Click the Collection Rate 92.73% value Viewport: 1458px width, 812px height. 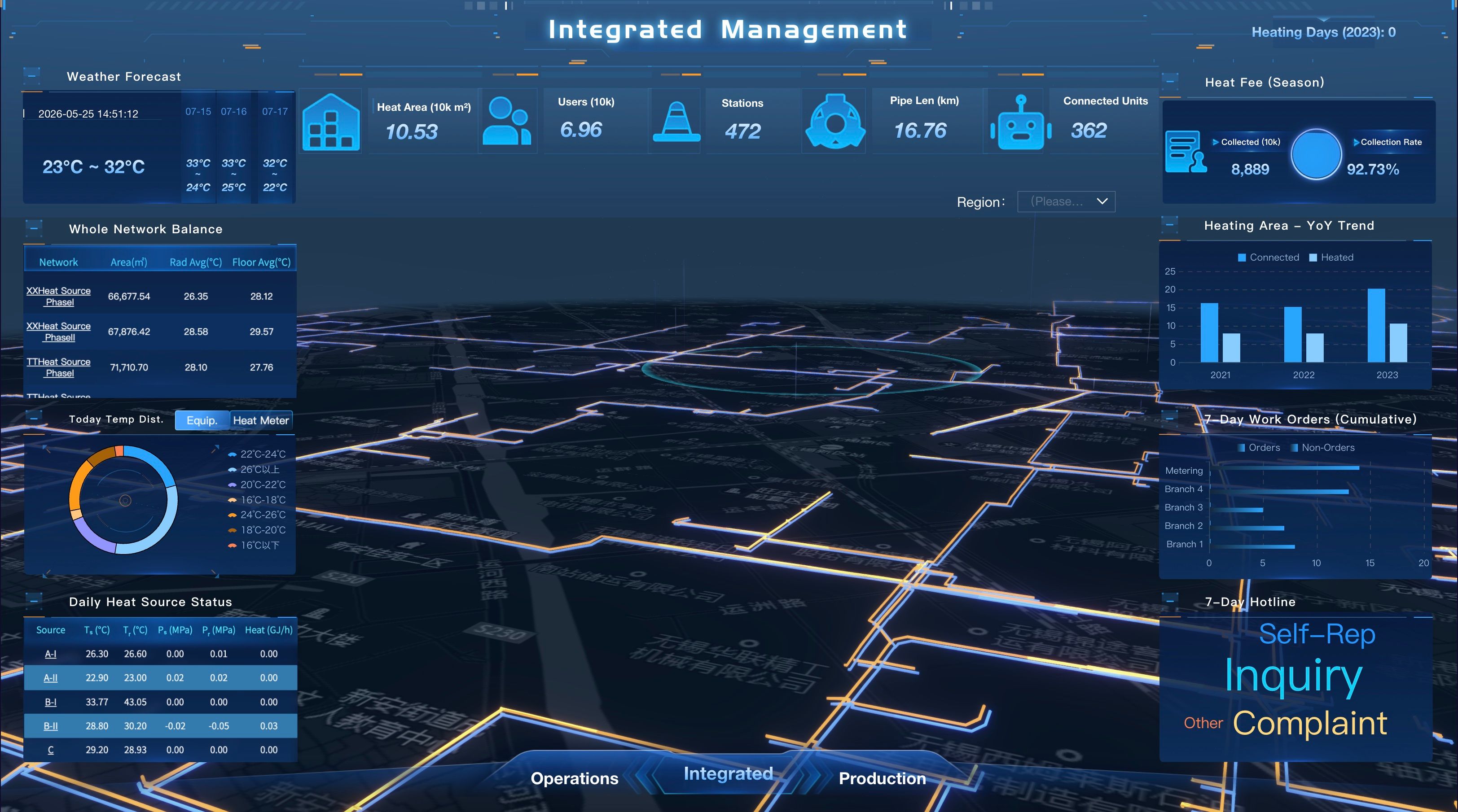pyautogui.click(x=1373, y=169)
